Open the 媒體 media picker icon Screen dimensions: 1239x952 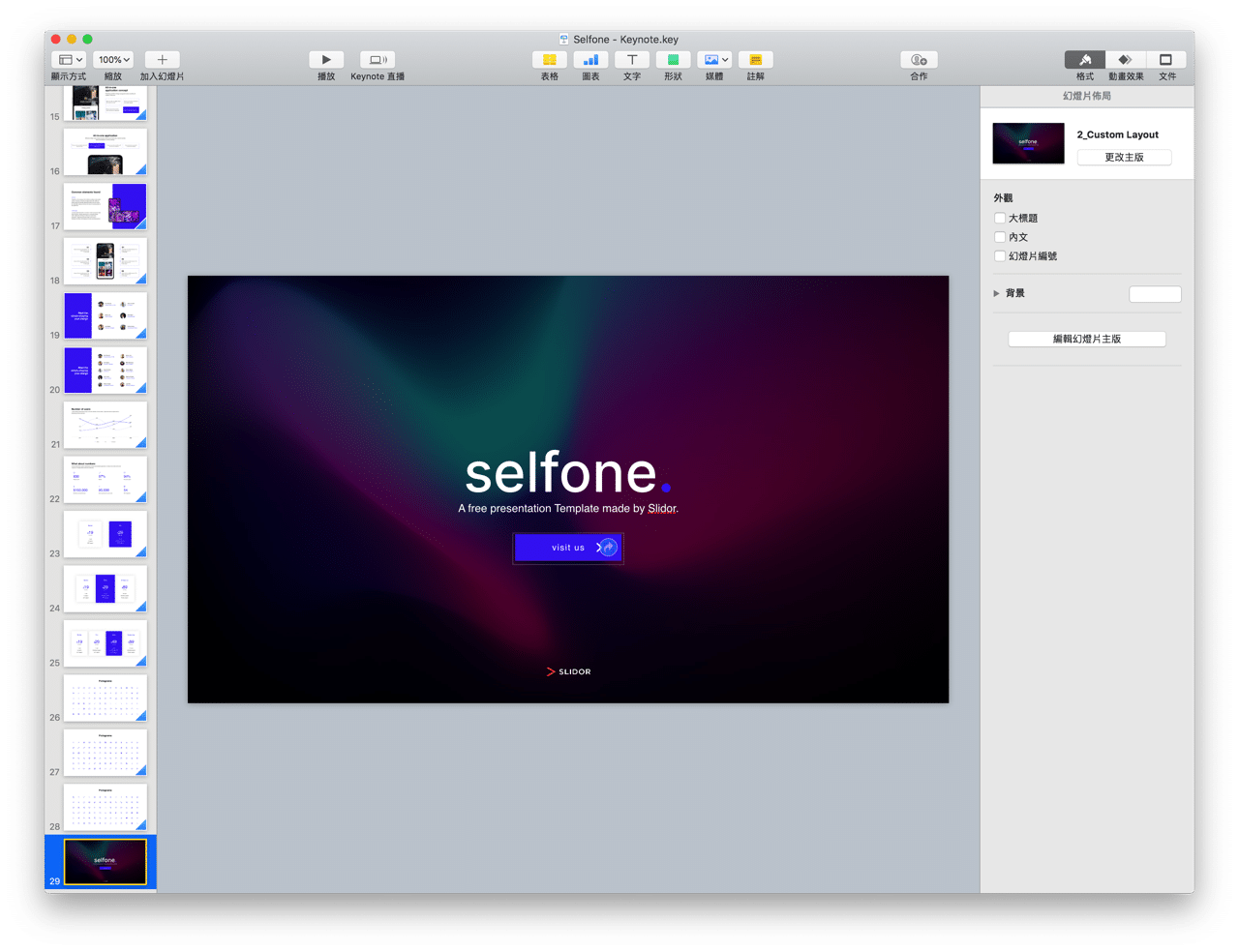coord(713,60)
